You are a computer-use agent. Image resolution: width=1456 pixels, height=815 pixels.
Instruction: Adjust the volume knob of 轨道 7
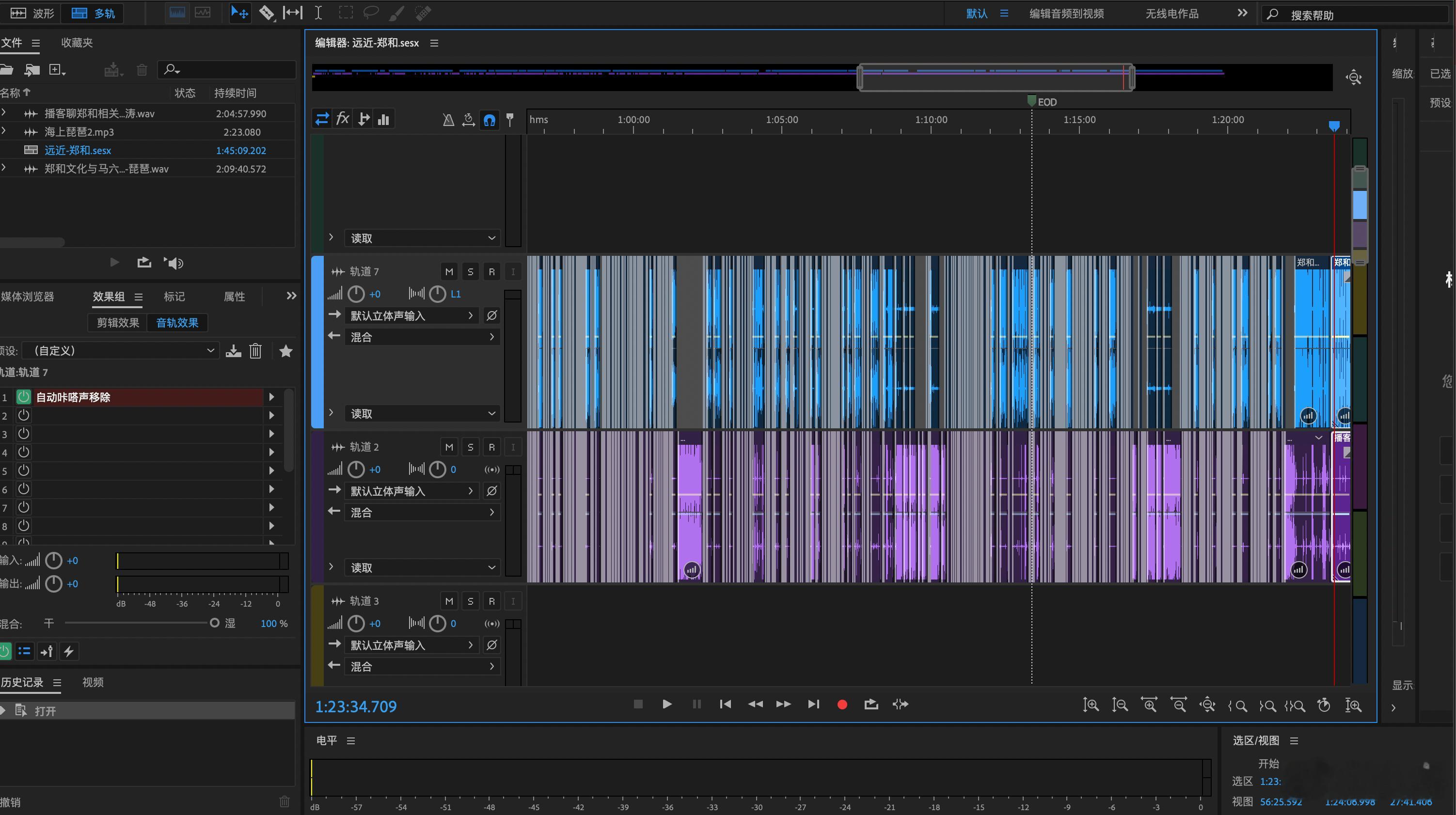tap(356, 294)
